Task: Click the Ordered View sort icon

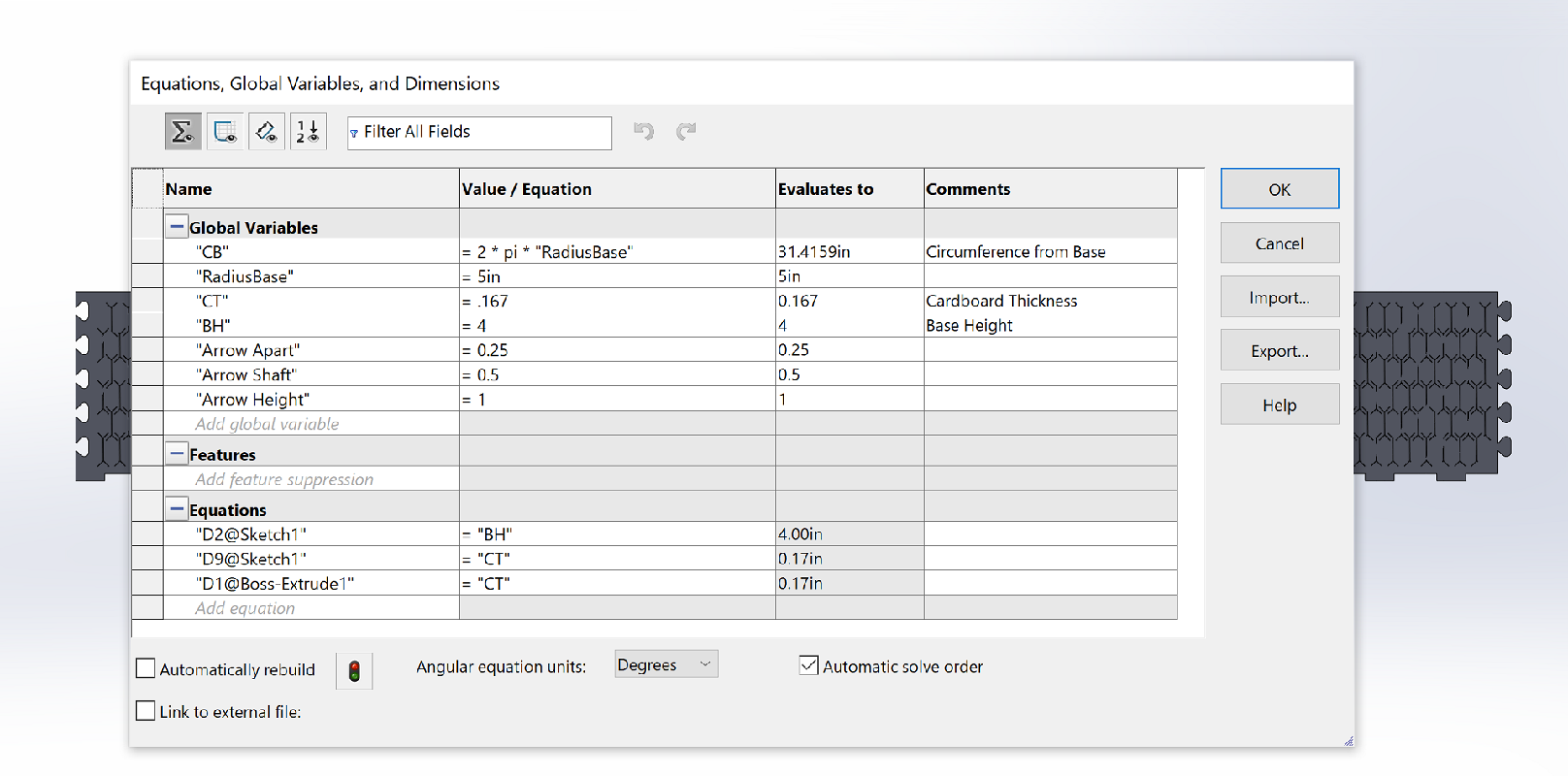Action: point(308,132)
